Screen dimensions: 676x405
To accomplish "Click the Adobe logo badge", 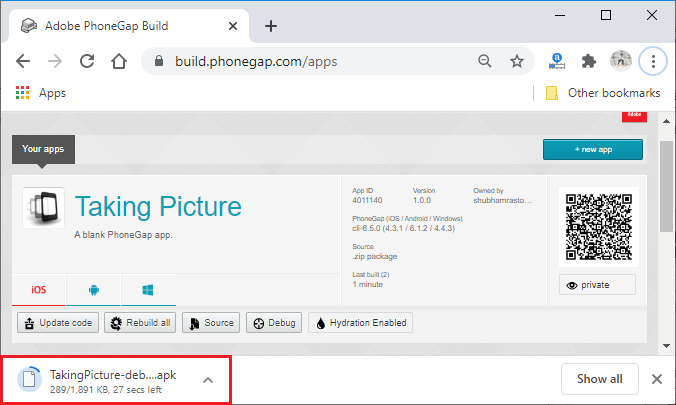I will click(634, 116).
